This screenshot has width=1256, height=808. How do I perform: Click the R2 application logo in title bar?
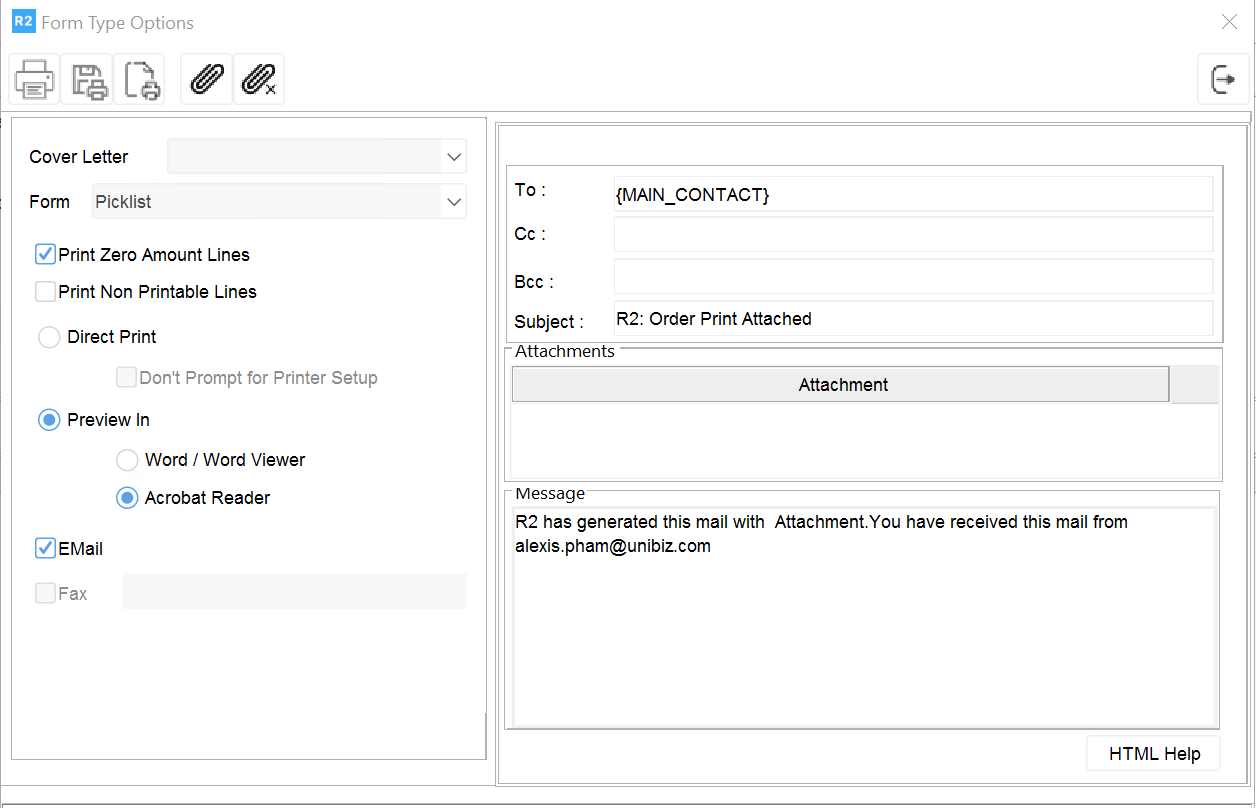tap(23, 22)
